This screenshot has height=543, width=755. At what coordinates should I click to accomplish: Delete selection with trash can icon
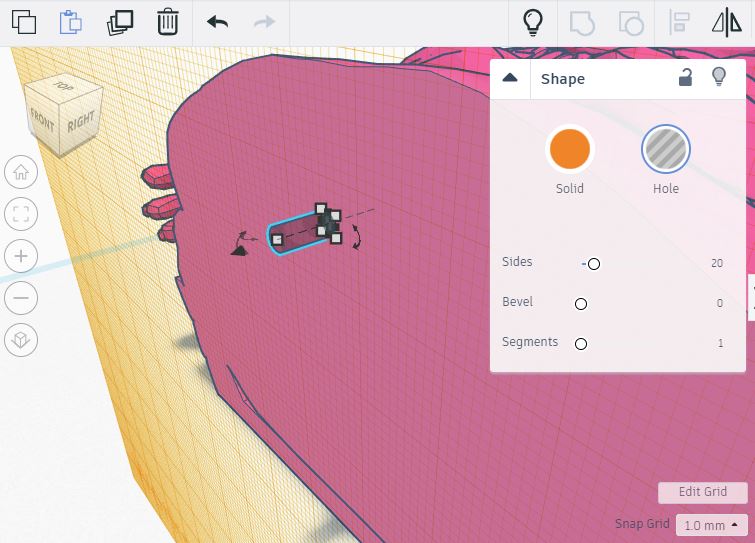[x=168, y=22]
